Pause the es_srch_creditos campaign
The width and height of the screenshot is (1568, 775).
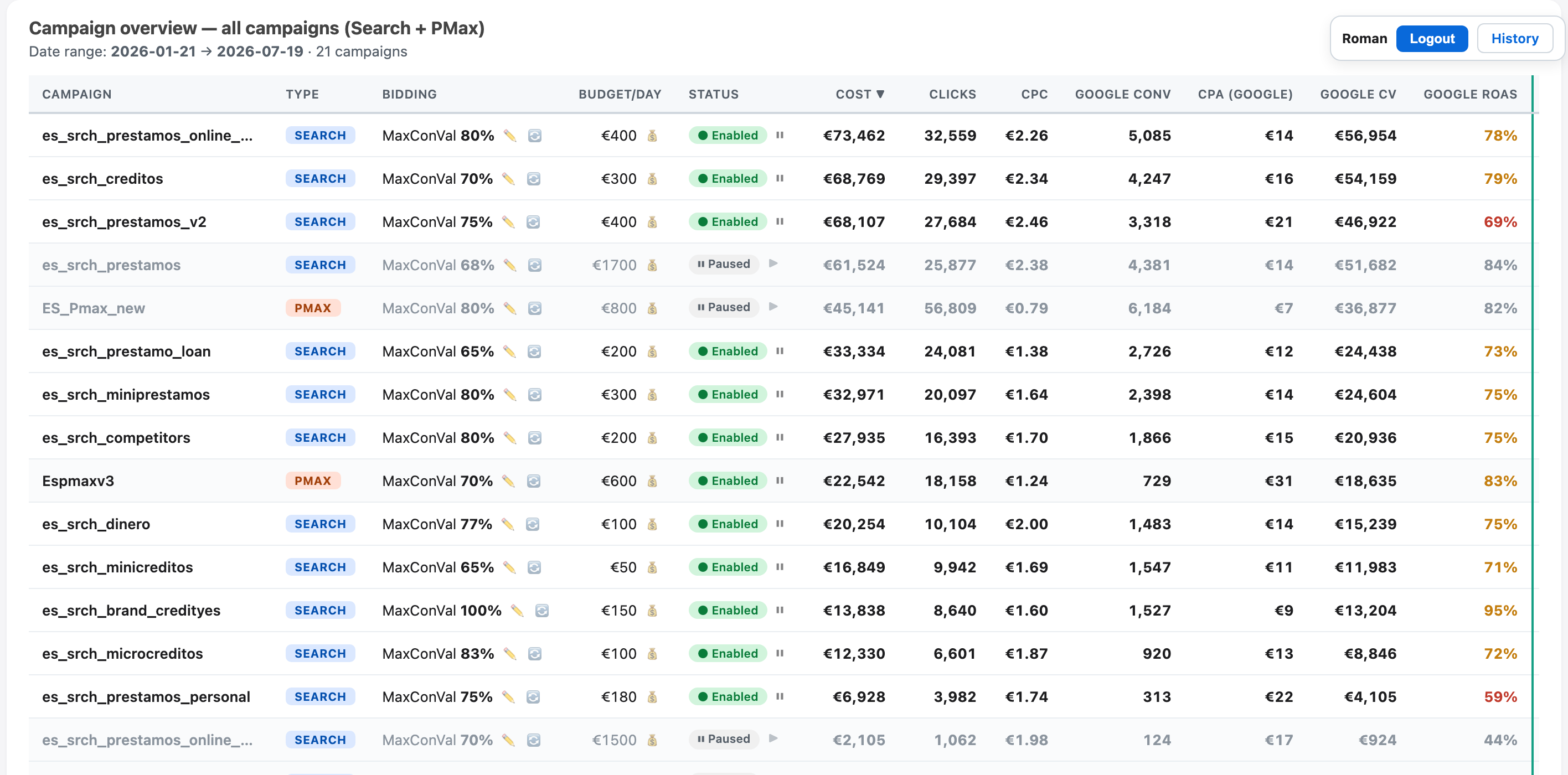(x=780, y=178)
